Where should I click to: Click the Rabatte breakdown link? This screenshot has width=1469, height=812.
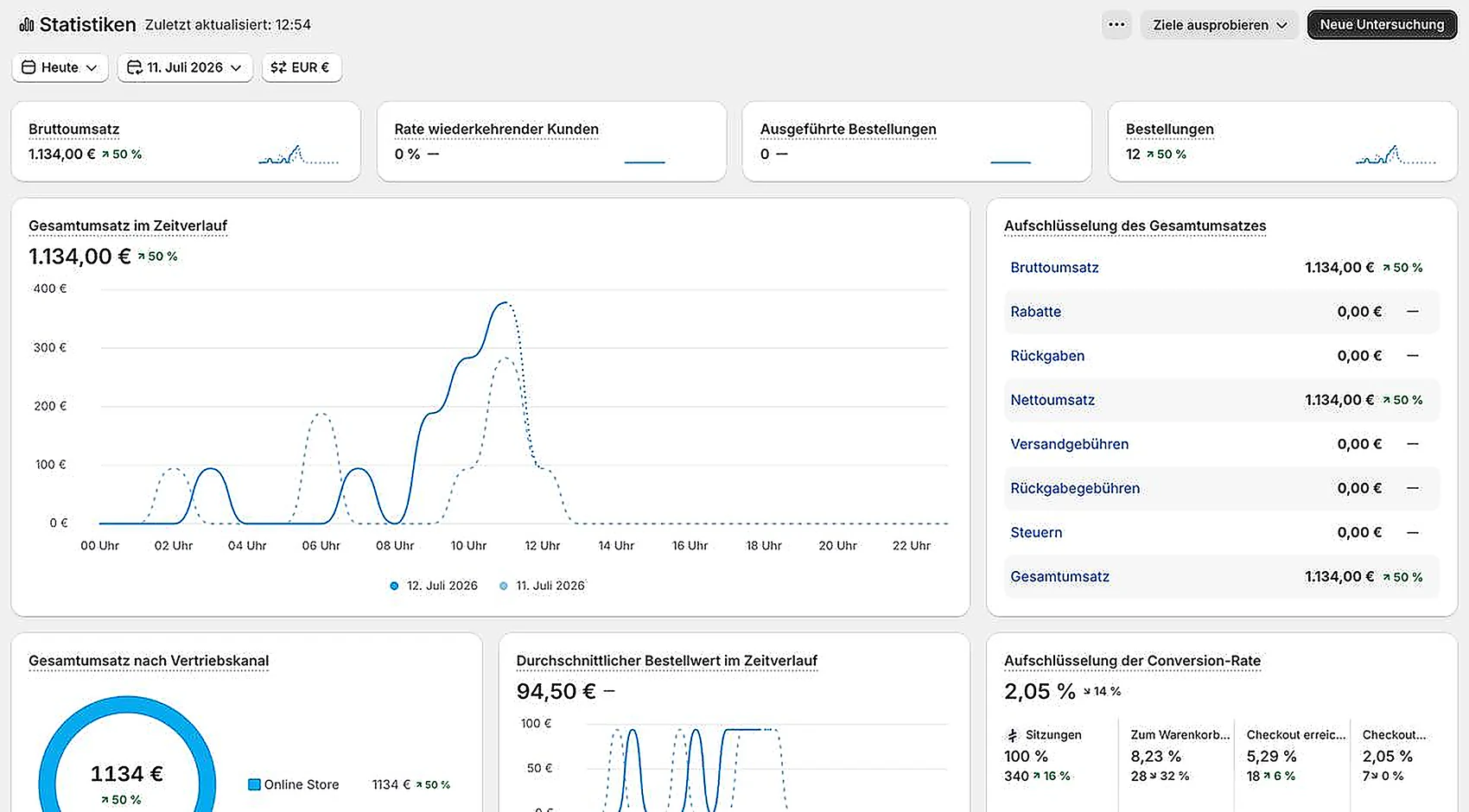click(x=1035, y=312)
